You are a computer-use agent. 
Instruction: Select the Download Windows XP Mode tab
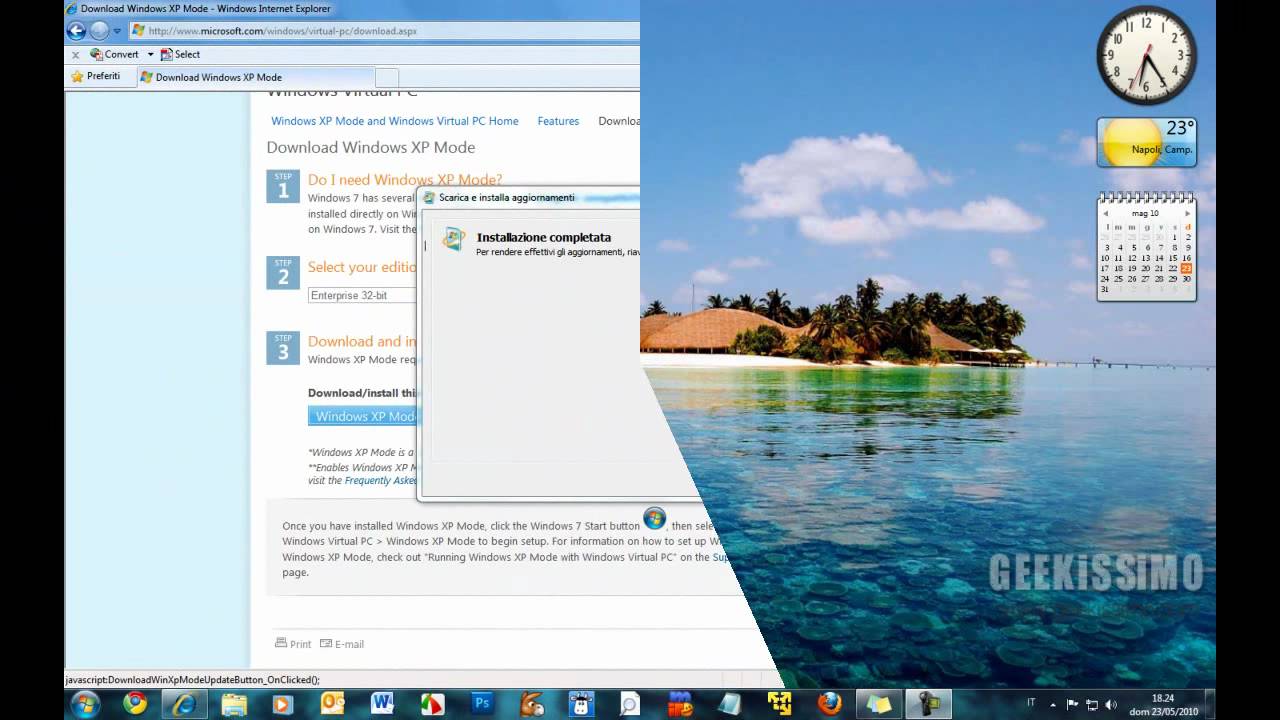255,77
